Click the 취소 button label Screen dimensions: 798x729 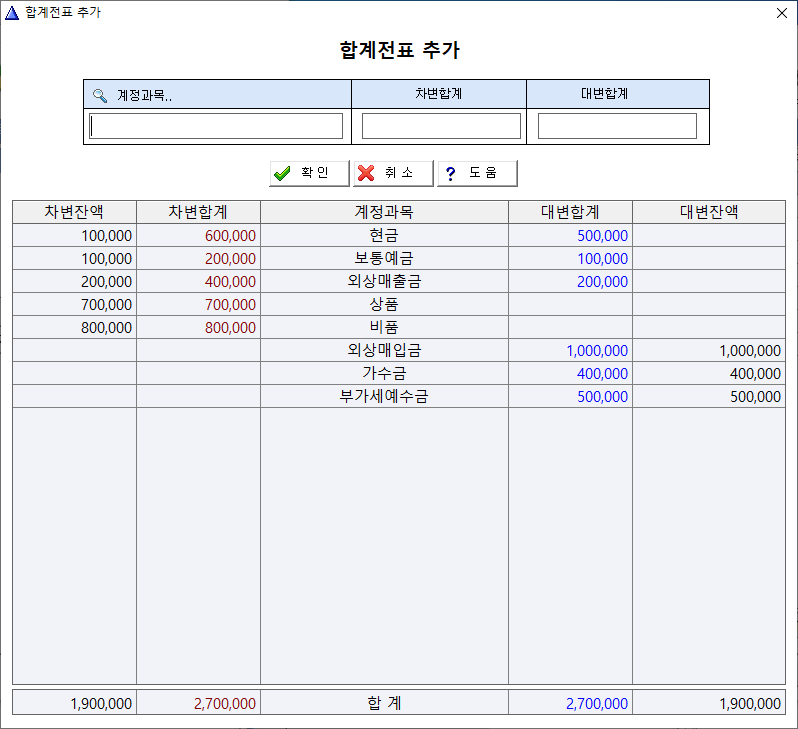[398, 173]
